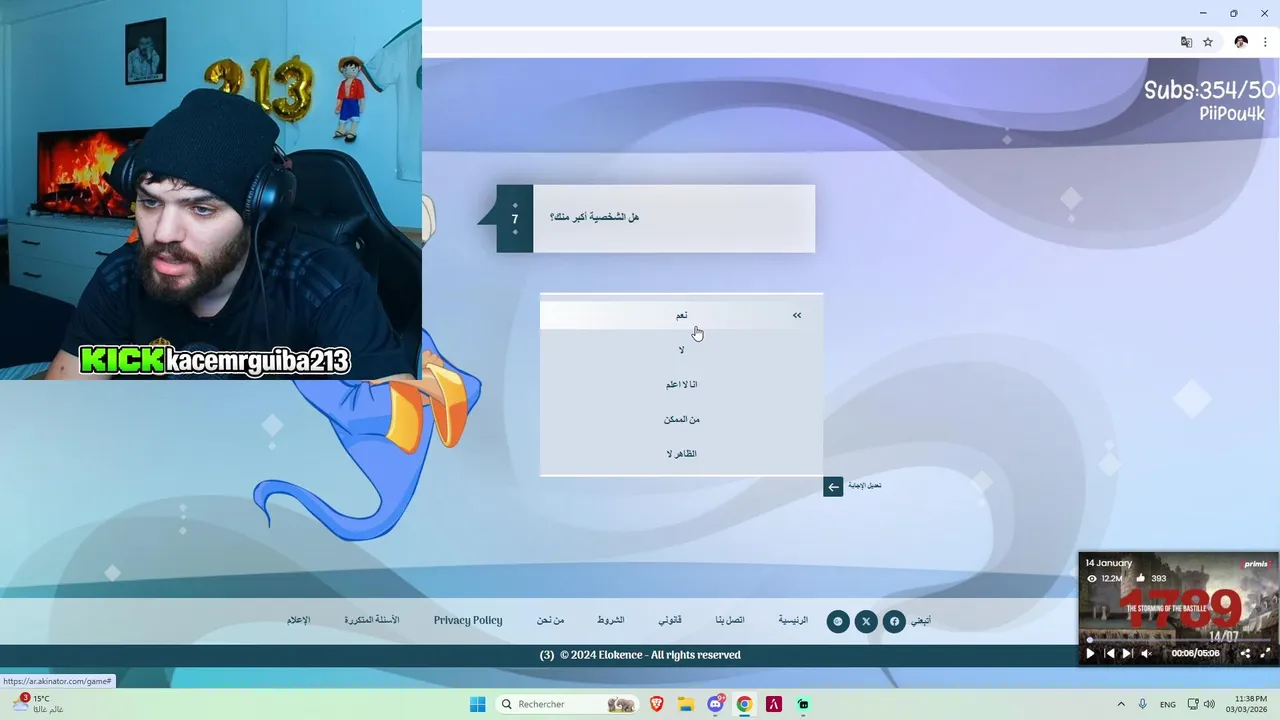The width and height of the screenshot is (1280, 720).
Task: Show hidden system tray icons
Action: click(x=1120, y=704)
